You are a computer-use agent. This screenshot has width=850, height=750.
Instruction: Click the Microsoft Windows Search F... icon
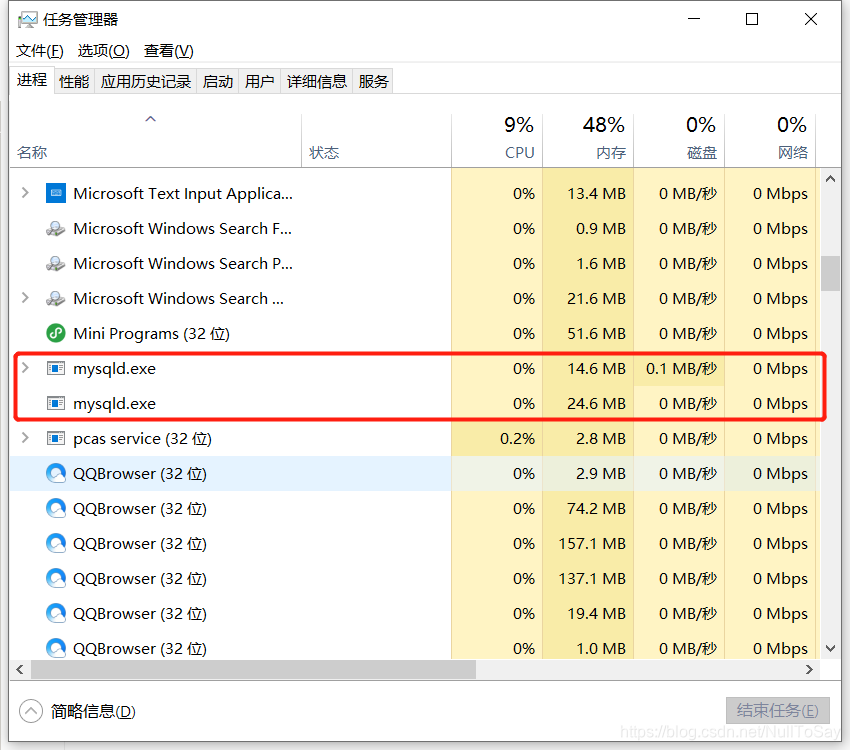56,228
